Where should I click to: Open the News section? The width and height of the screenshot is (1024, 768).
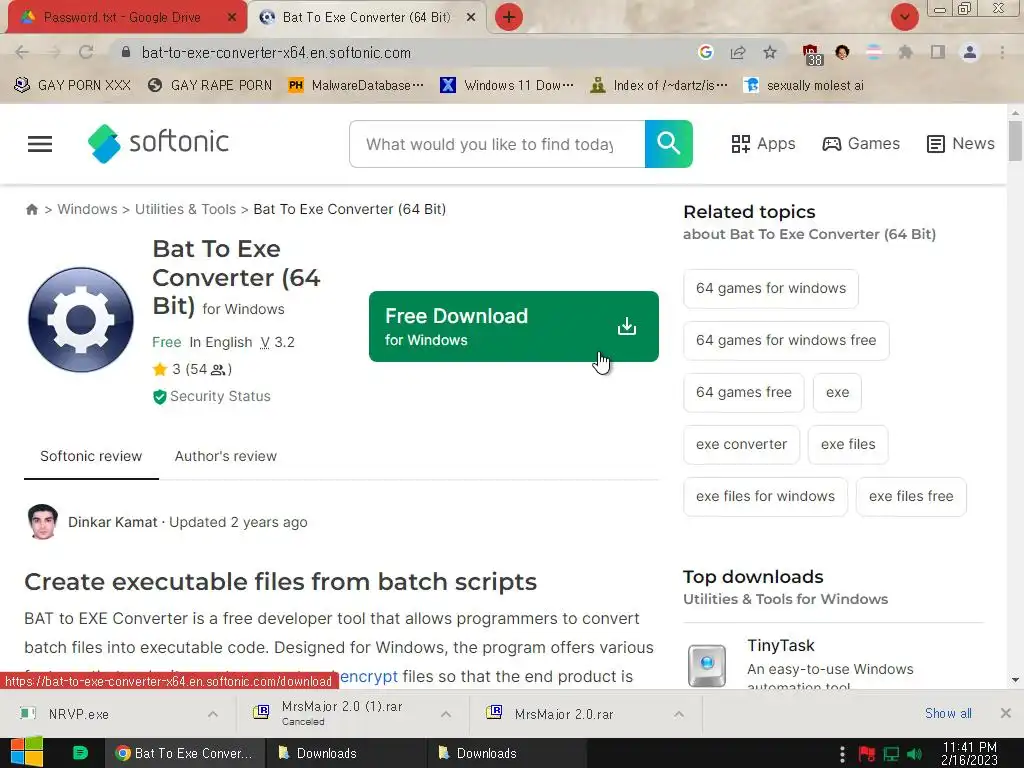coord(961,144)
